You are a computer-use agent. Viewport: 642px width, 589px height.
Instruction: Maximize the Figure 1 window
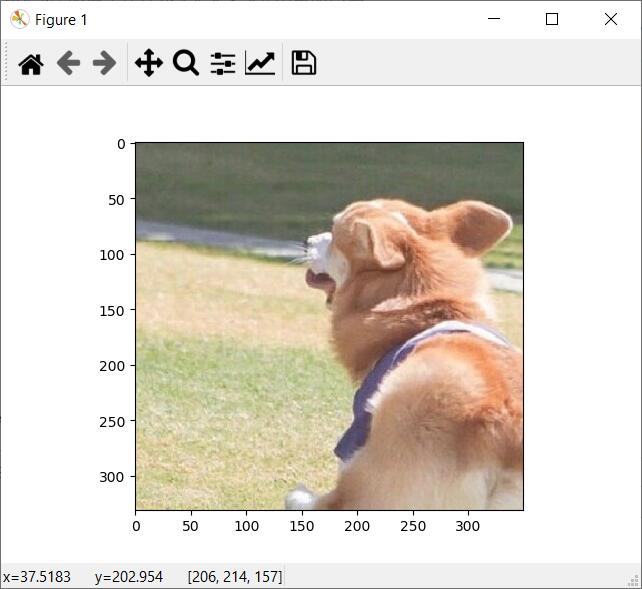coord(552,19)
